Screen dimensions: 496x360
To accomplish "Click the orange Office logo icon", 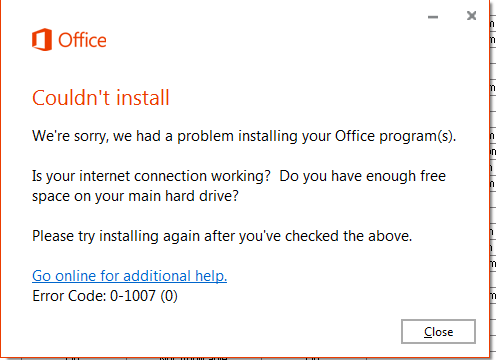I will pos(42,40).
